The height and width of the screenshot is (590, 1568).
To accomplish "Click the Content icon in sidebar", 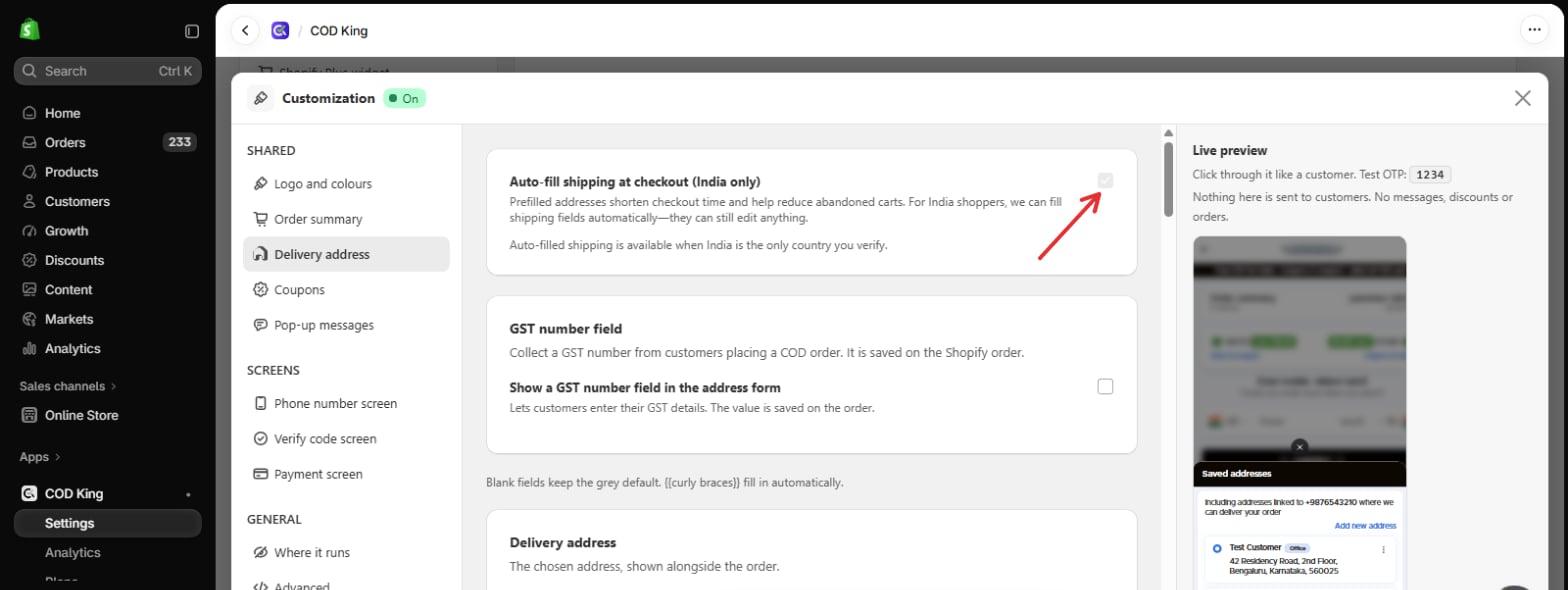I will [x=29, y=290].
